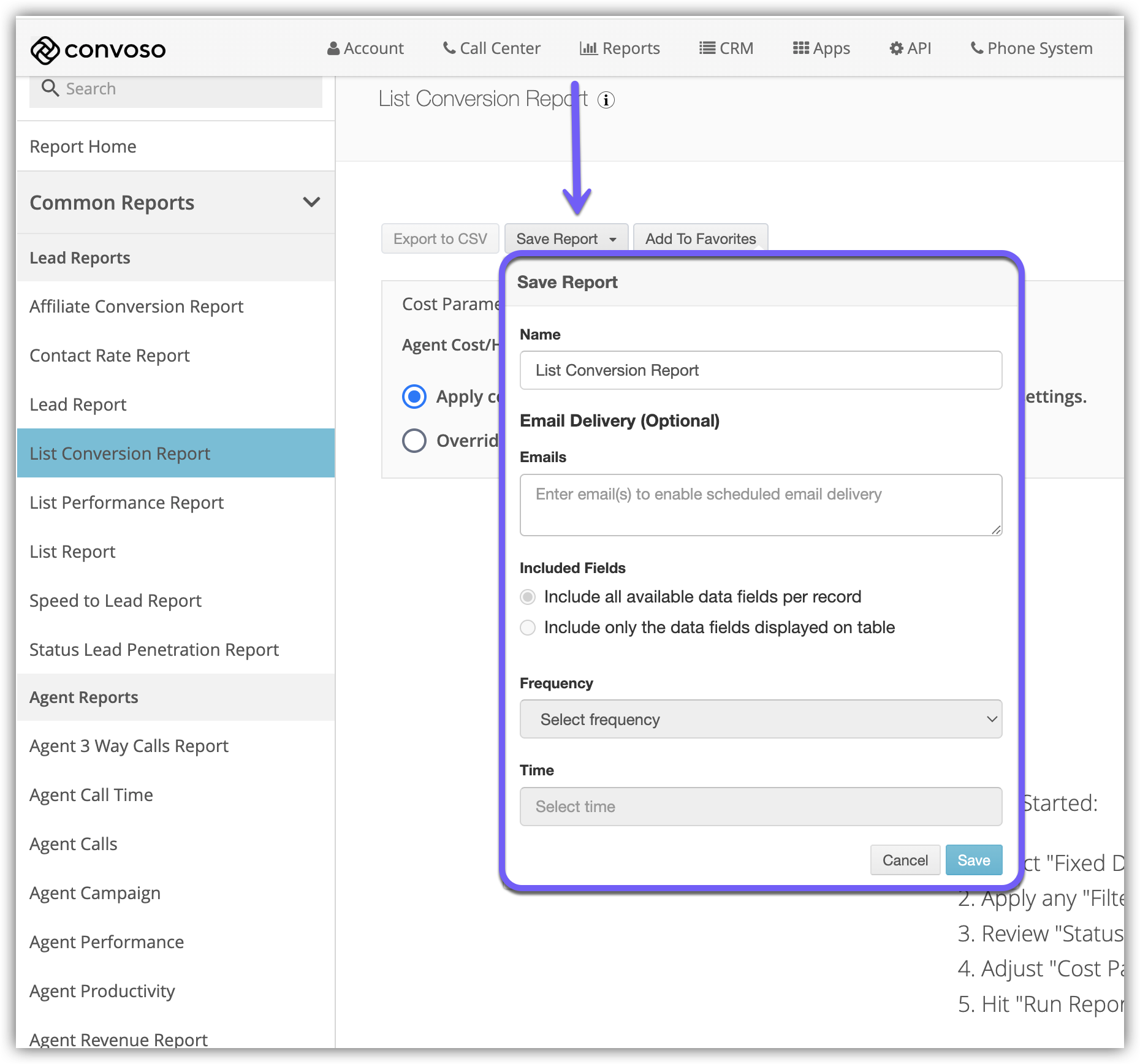
Task: Click the blue Save button
Action: (x=973, y=861)
